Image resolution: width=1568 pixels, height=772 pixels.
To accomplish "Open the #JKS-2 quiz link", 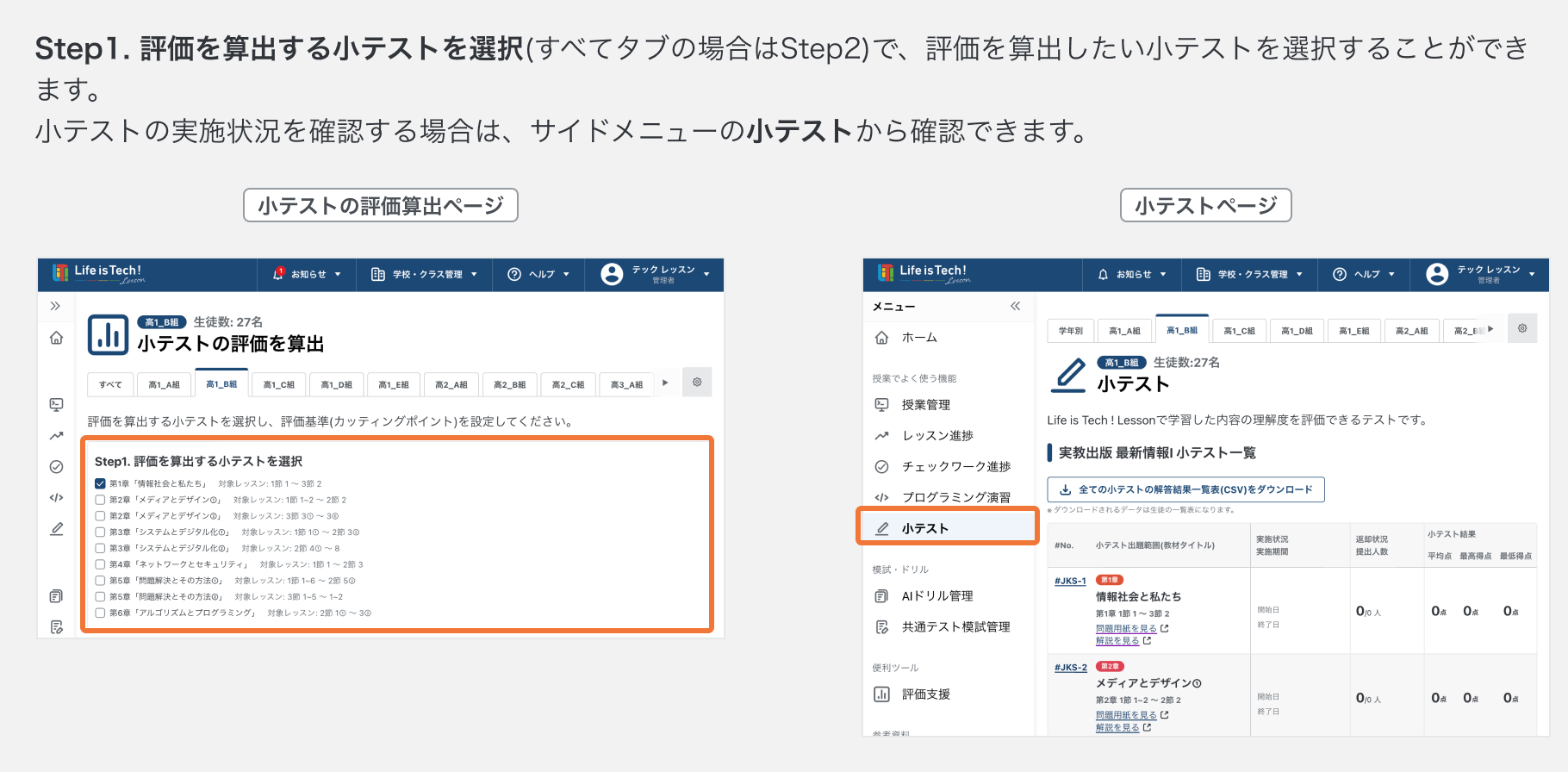I will [1070, 668].
